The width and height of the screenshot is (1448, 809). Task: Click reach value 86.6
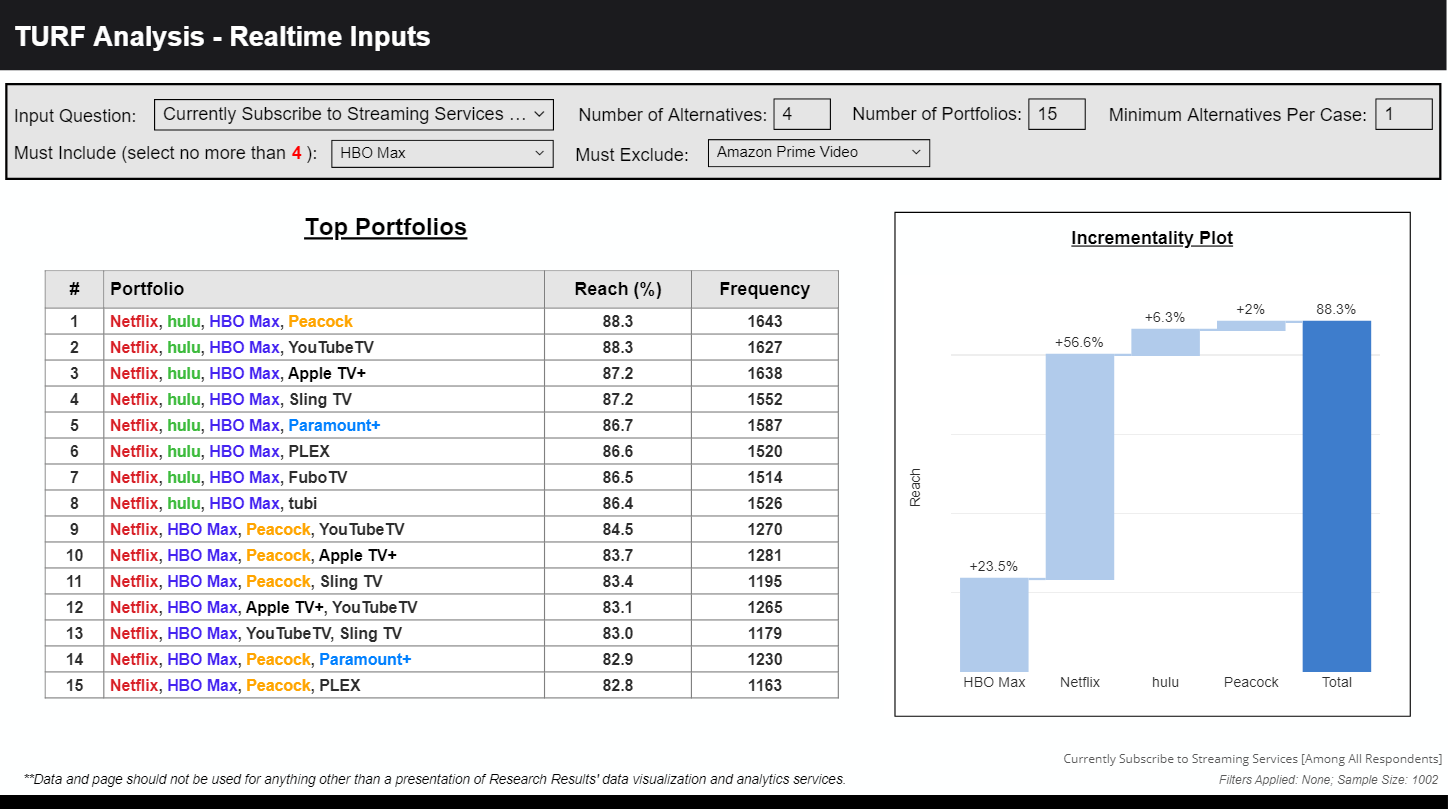(x=618, y=451)
